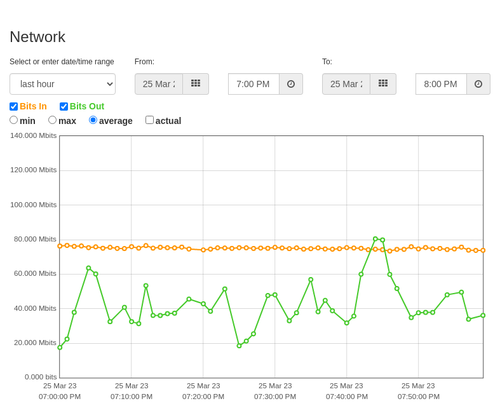500x403 pixels.
Task: Click the To date field showing 25 Mar
Action: [346, 84]
